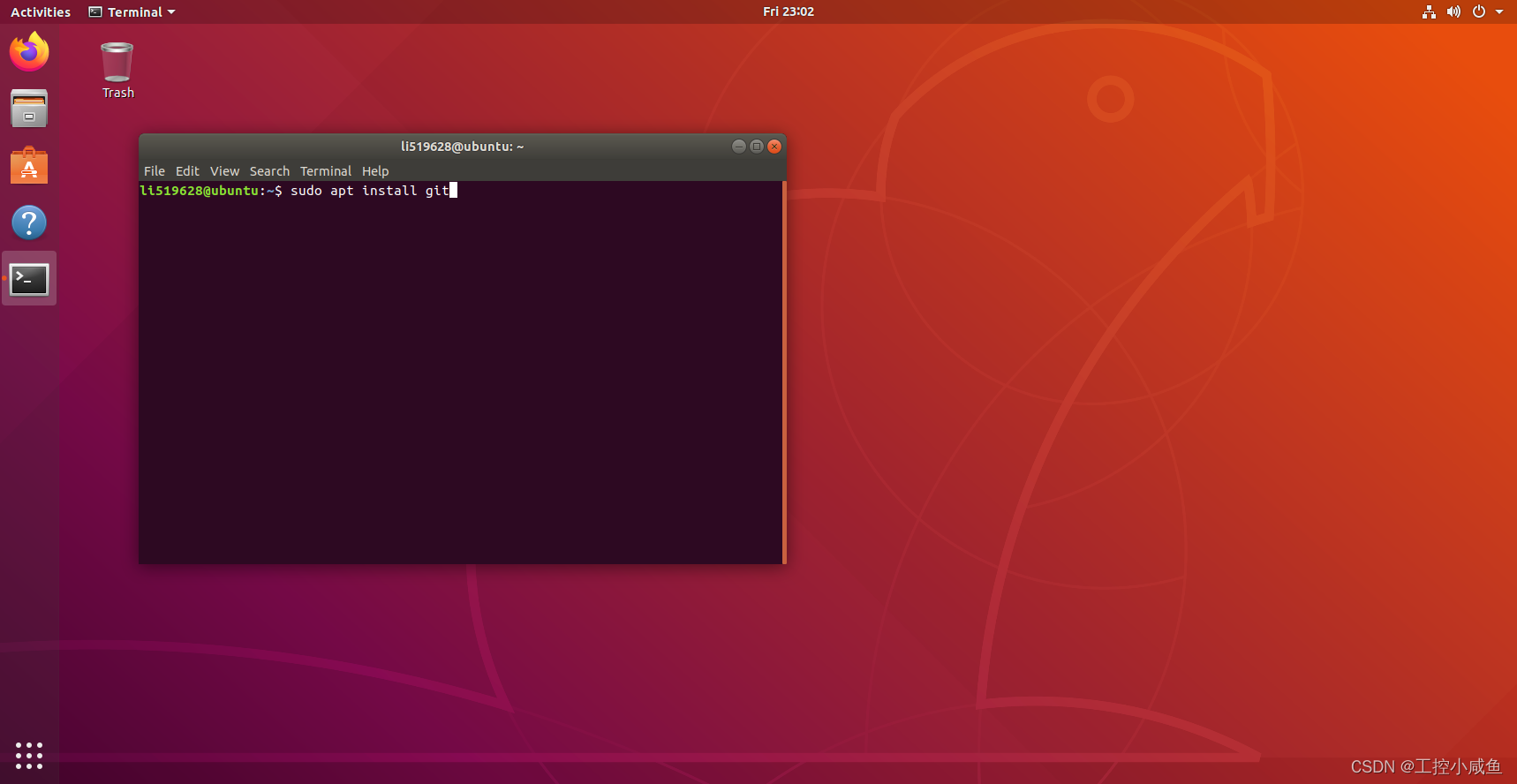The image size is (1517, 784).
Task: Click the terminal title bar 'li519628@ubuntu: ~'
Action: click(x=463, y=147)
